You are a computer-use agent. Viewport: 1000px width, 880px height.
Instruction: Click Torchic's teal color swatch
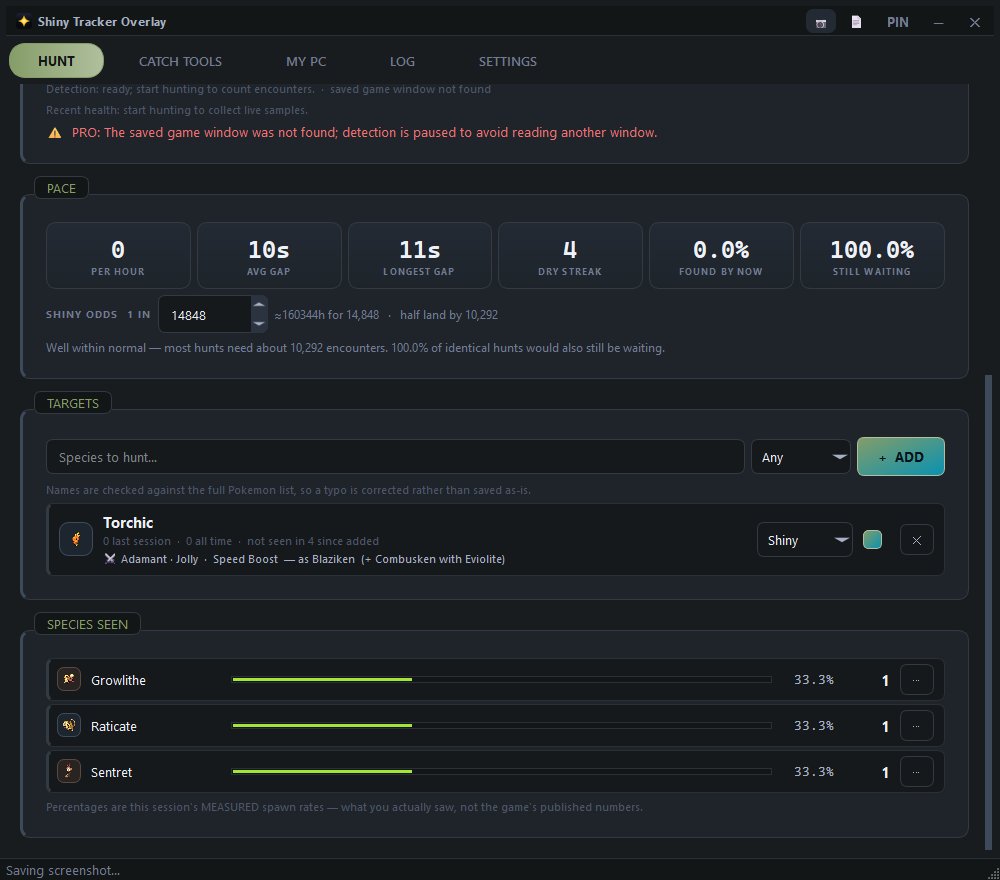[x=872, y=539]
